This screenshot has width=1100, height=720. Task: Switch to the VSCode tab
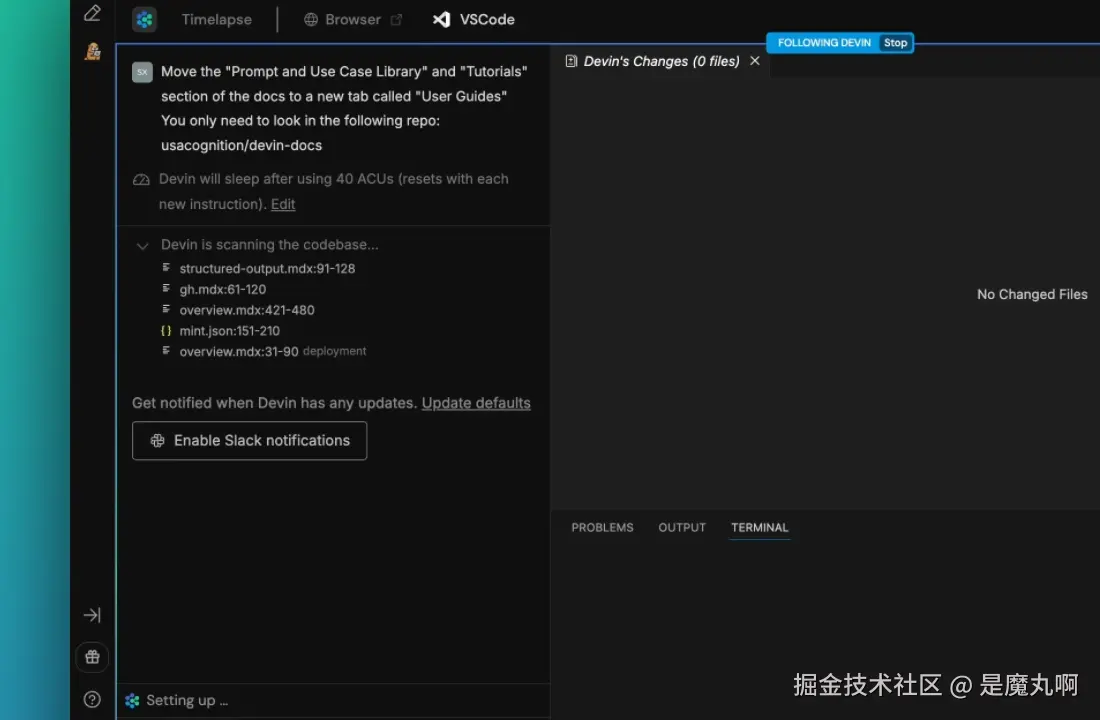tap(474, 20)
